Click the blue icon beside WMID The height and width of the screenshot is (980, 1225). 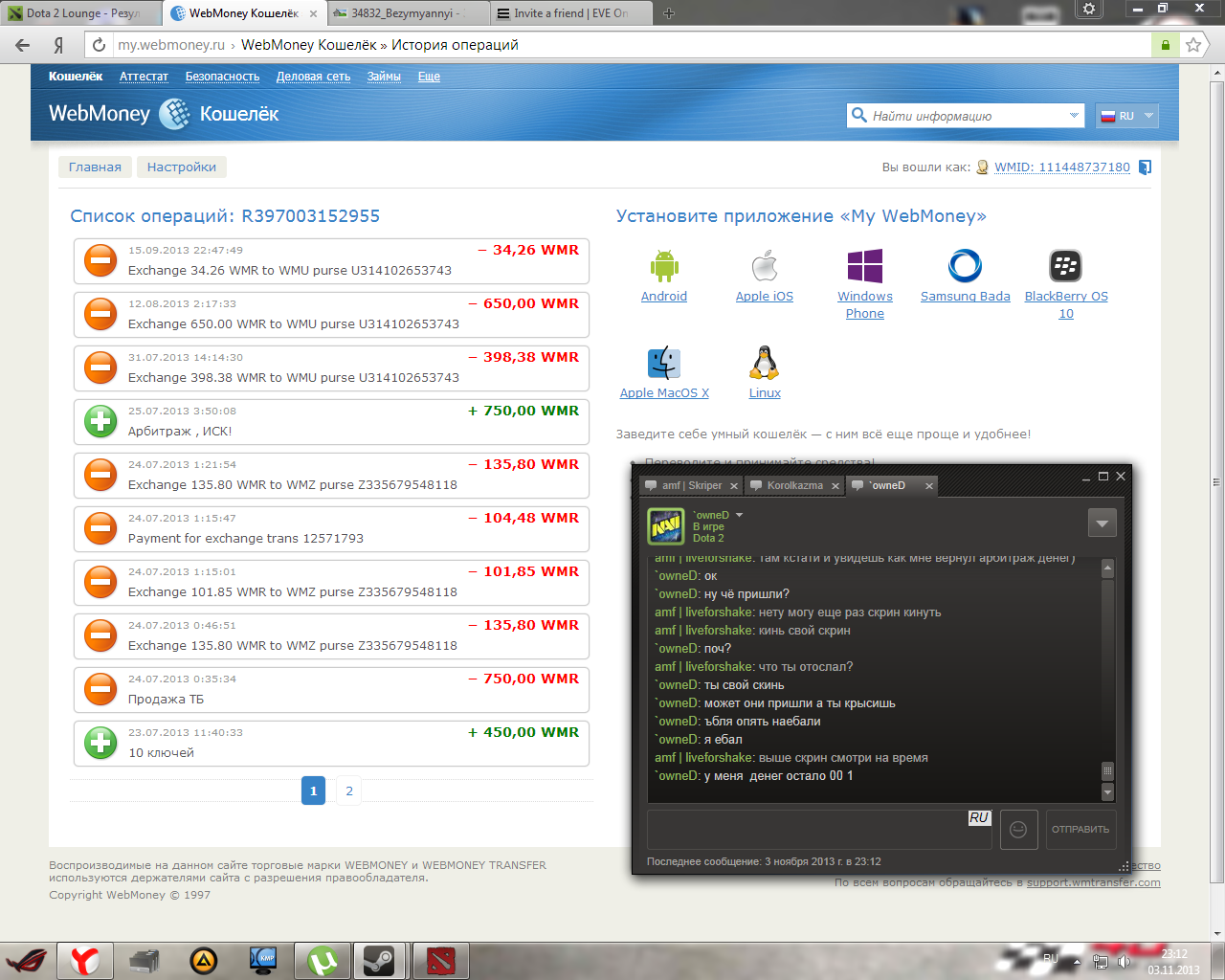tap(1145, 167)
